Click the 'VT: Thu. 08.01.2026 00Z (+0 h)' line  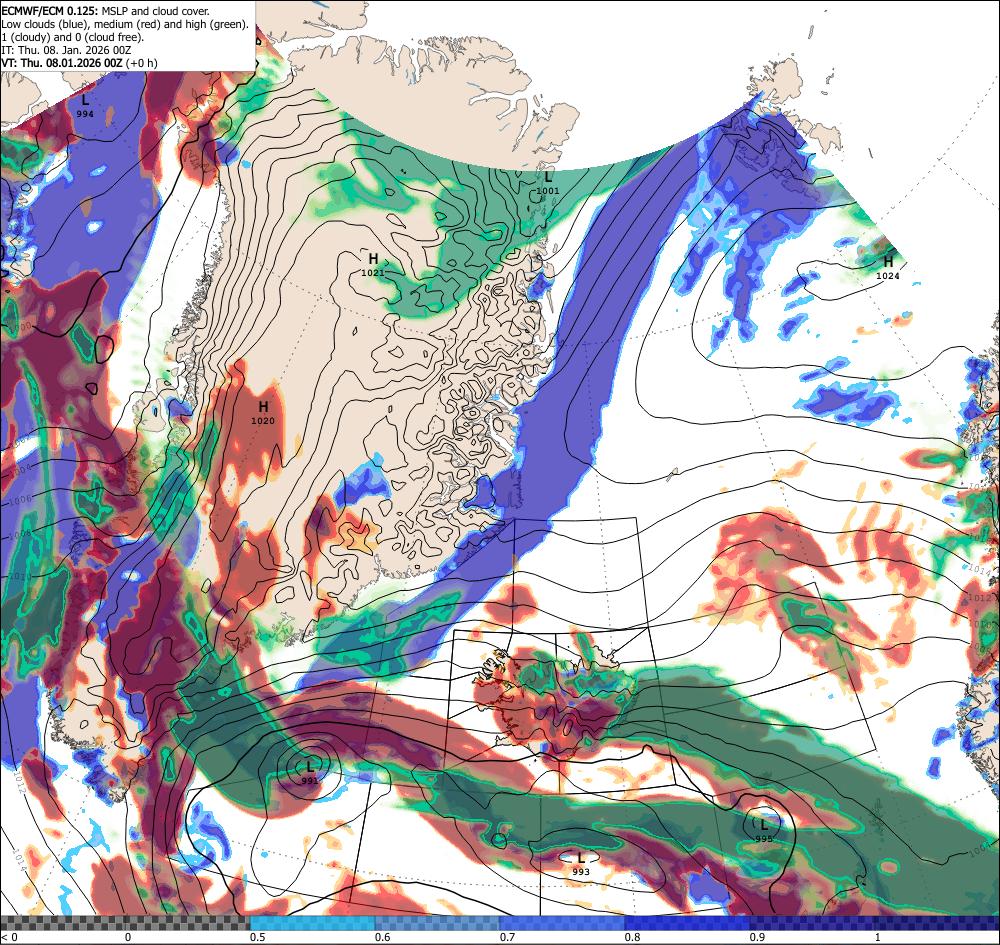79,63
